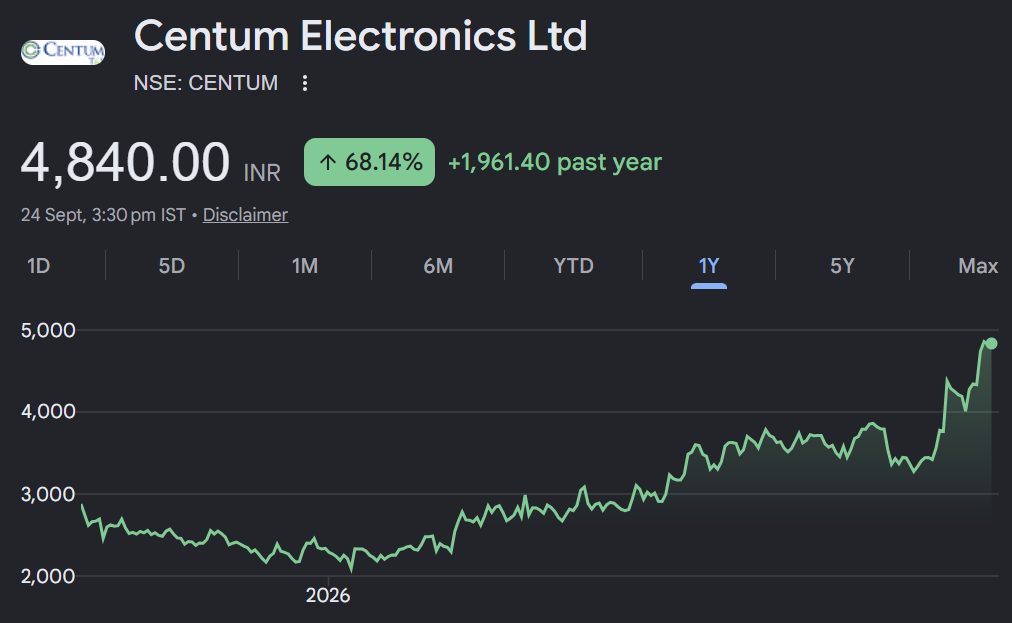Screen dimensions: 1012x623
Task: Show the Max history chart
Action: coord(978,265)
